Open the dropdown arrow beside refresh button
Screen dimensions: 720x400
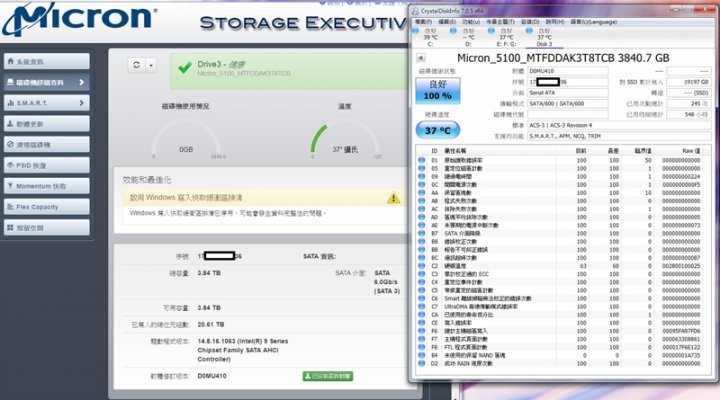click(151, 65)
